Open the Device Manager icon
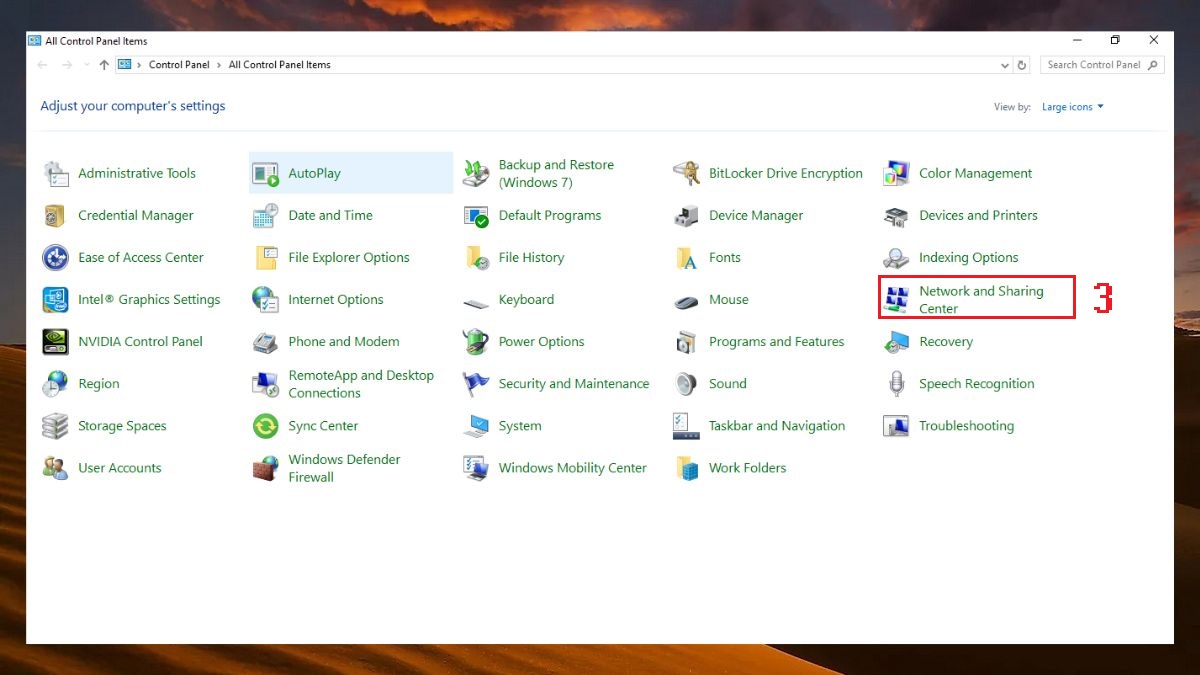The image size is (1200, 675). [686, 215]
